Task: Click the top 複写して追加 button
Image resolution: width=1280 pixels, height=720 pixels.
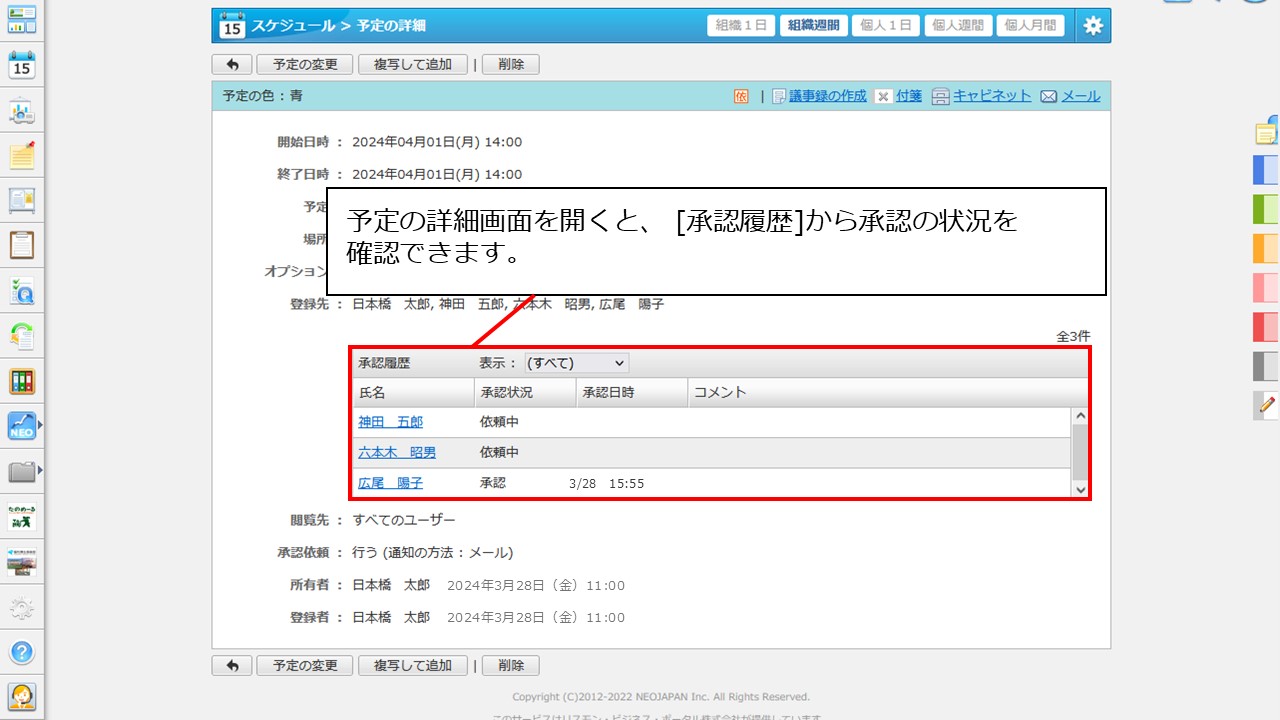Action: [413, 64]
